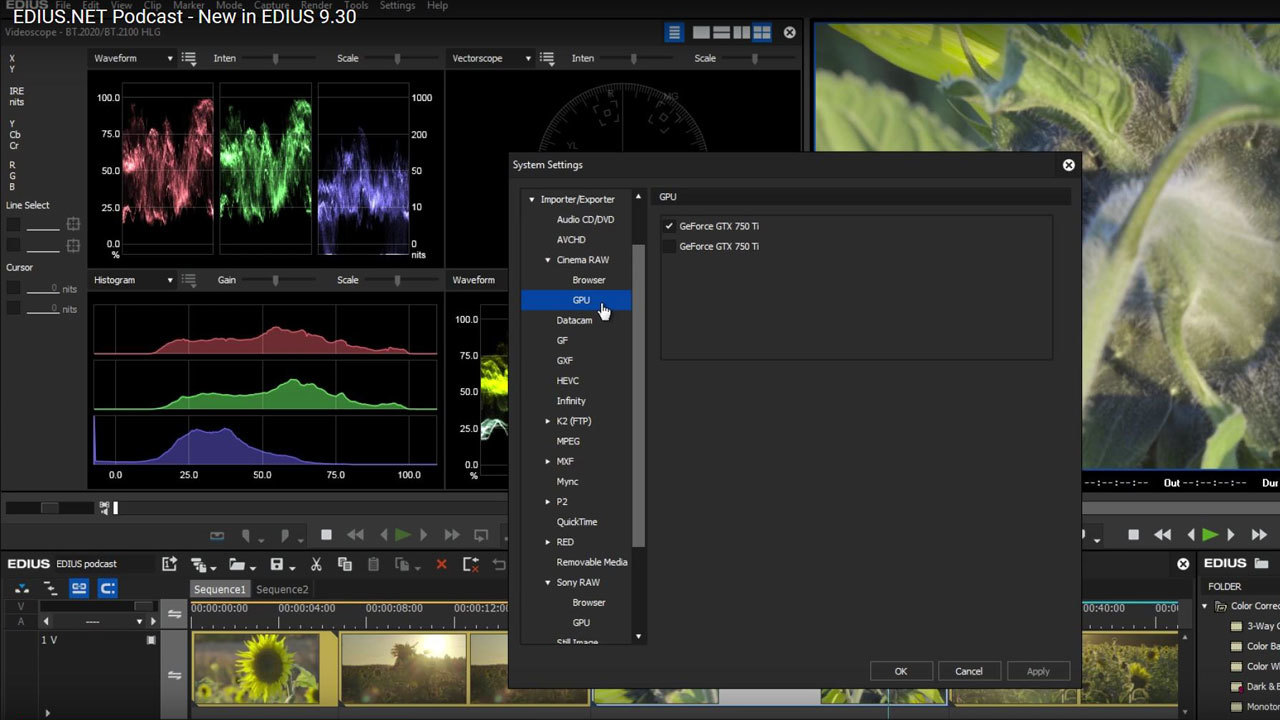Adjust the Histogram Gain slider

coord(276,280)
